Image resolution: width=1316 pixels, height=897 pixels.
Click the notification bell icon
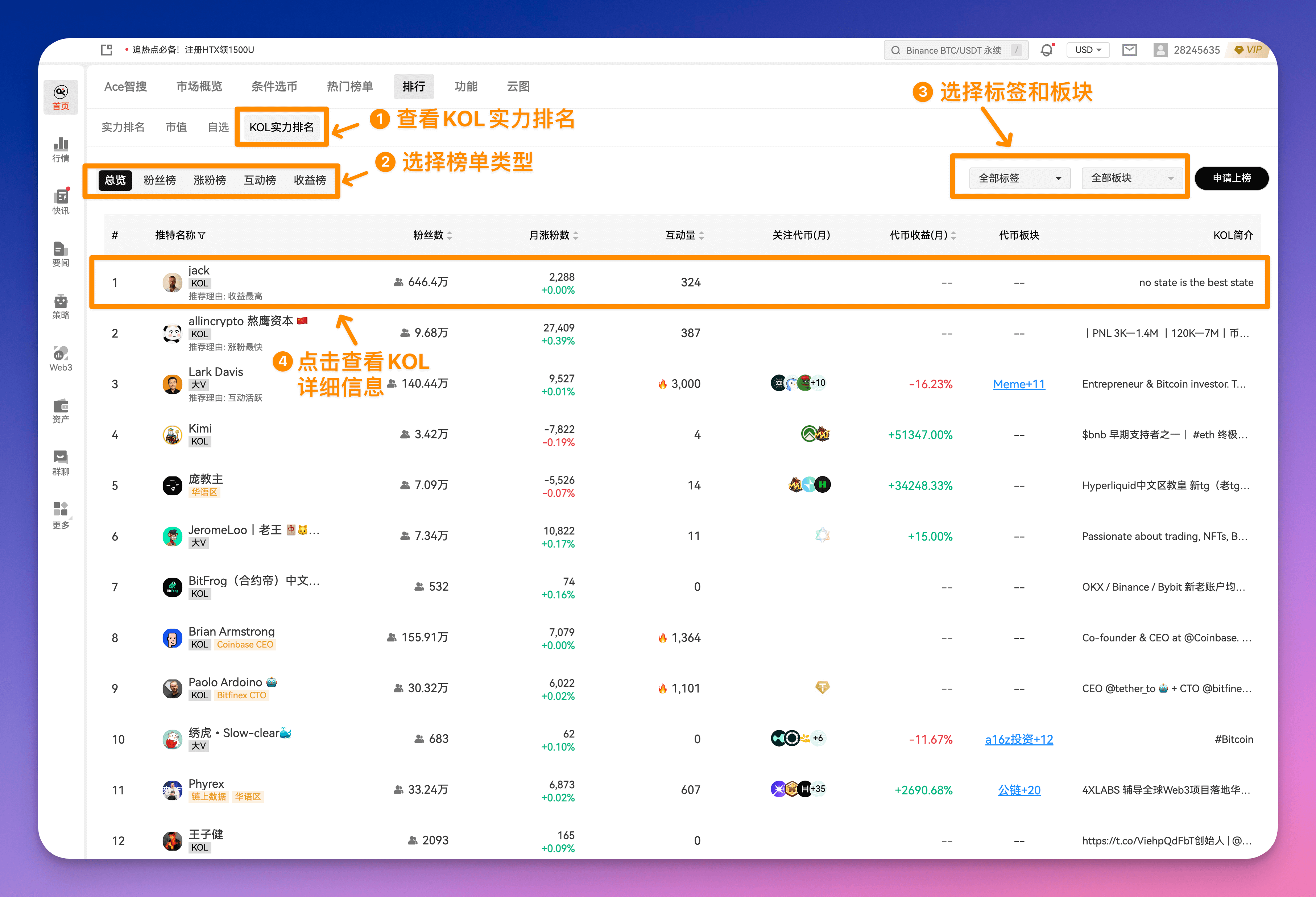(1047, 50)
